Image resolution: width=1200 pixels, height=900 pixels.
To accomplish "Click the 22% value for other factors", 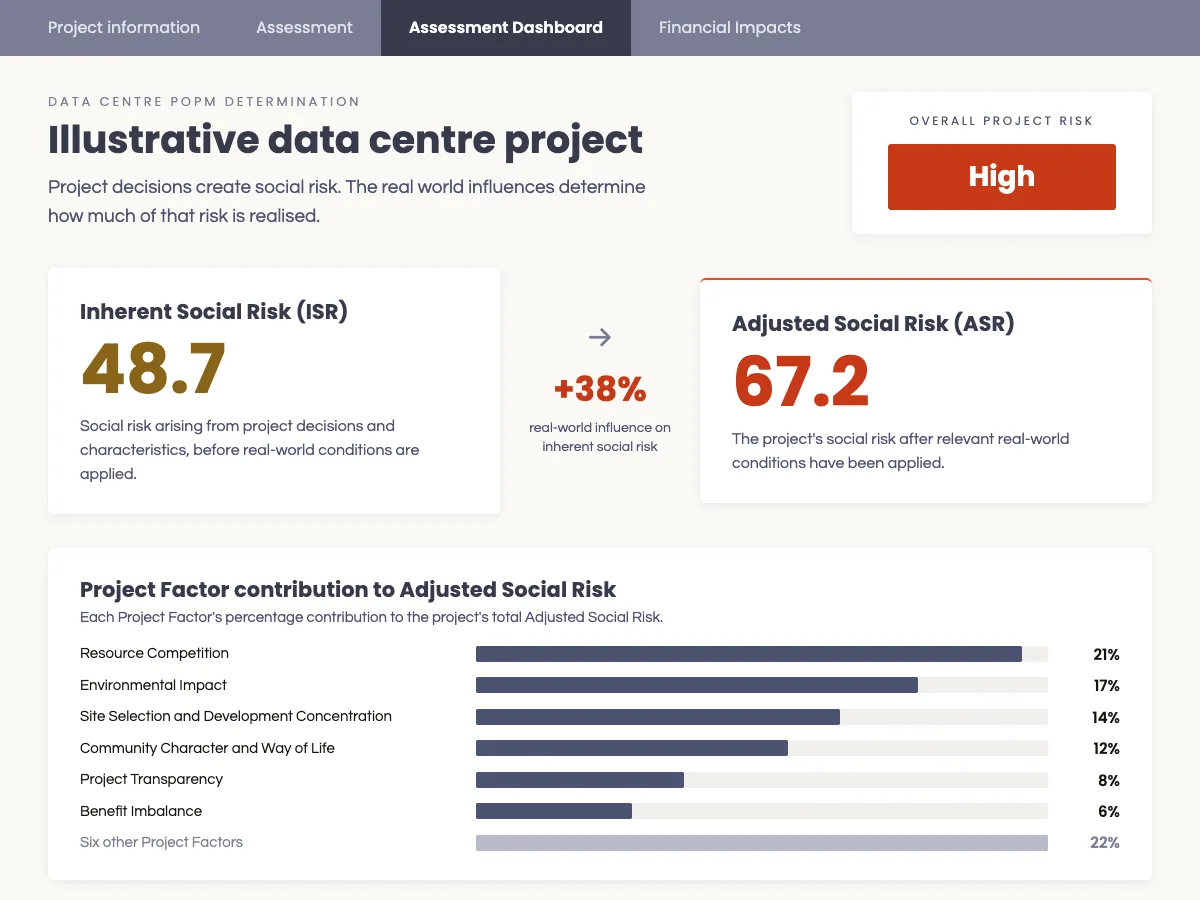I will coord(1105,843).
